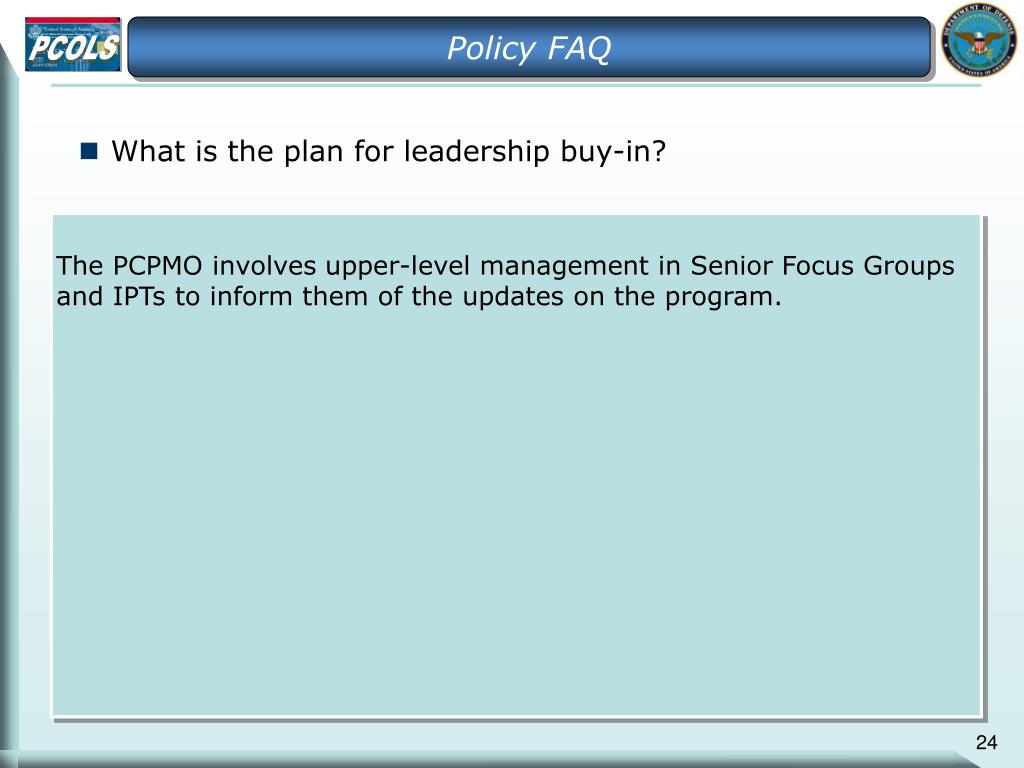This screenshot has height=768, width=1024.
Task: Select the word "updates" in second line
Action: pos(513,298)
